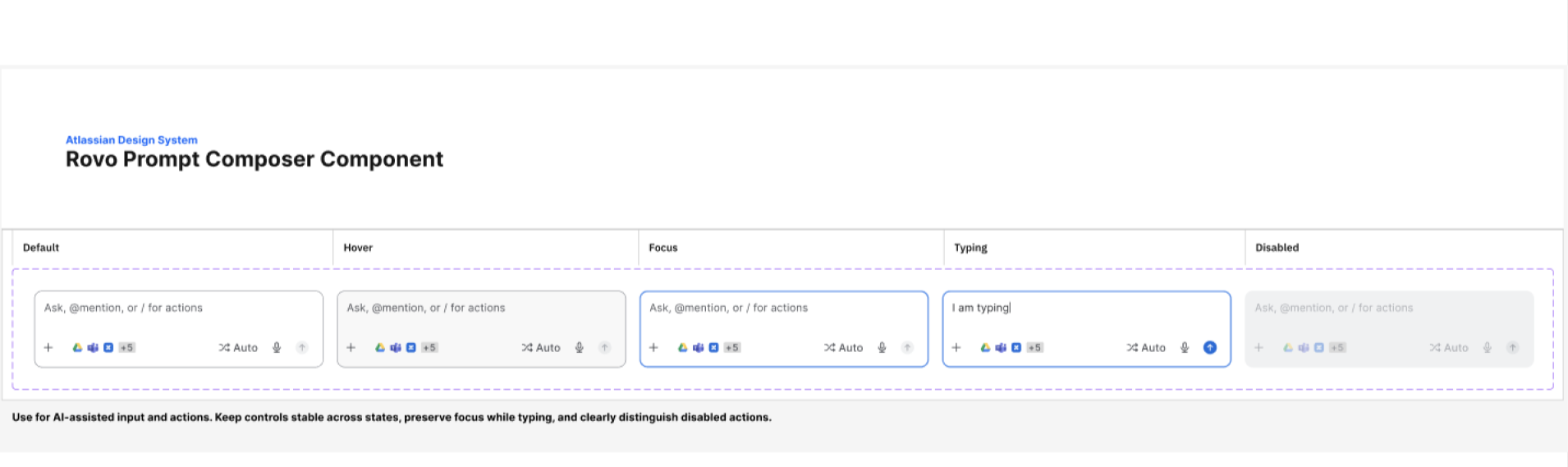Click the send arrow in the Focus composer
The height and width of the screenshot is (467, 1568).
[907, 348]
